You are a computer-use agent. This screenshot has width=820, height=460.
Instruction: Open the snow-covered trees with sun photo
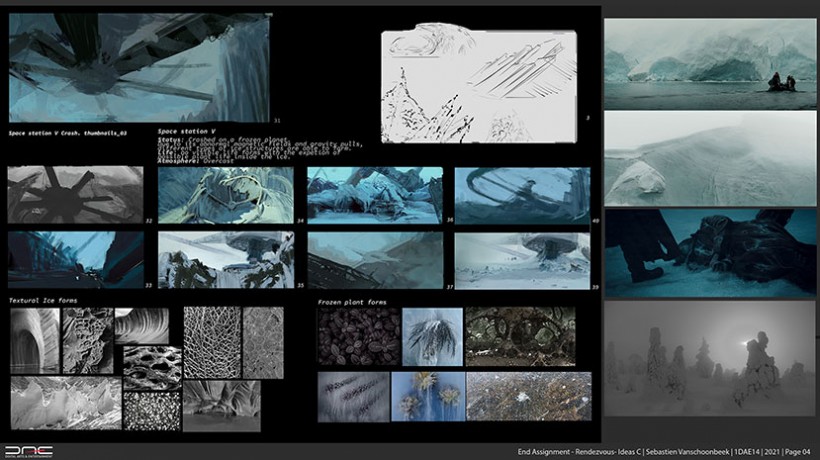pyautogui.click(x=710, y=358)
